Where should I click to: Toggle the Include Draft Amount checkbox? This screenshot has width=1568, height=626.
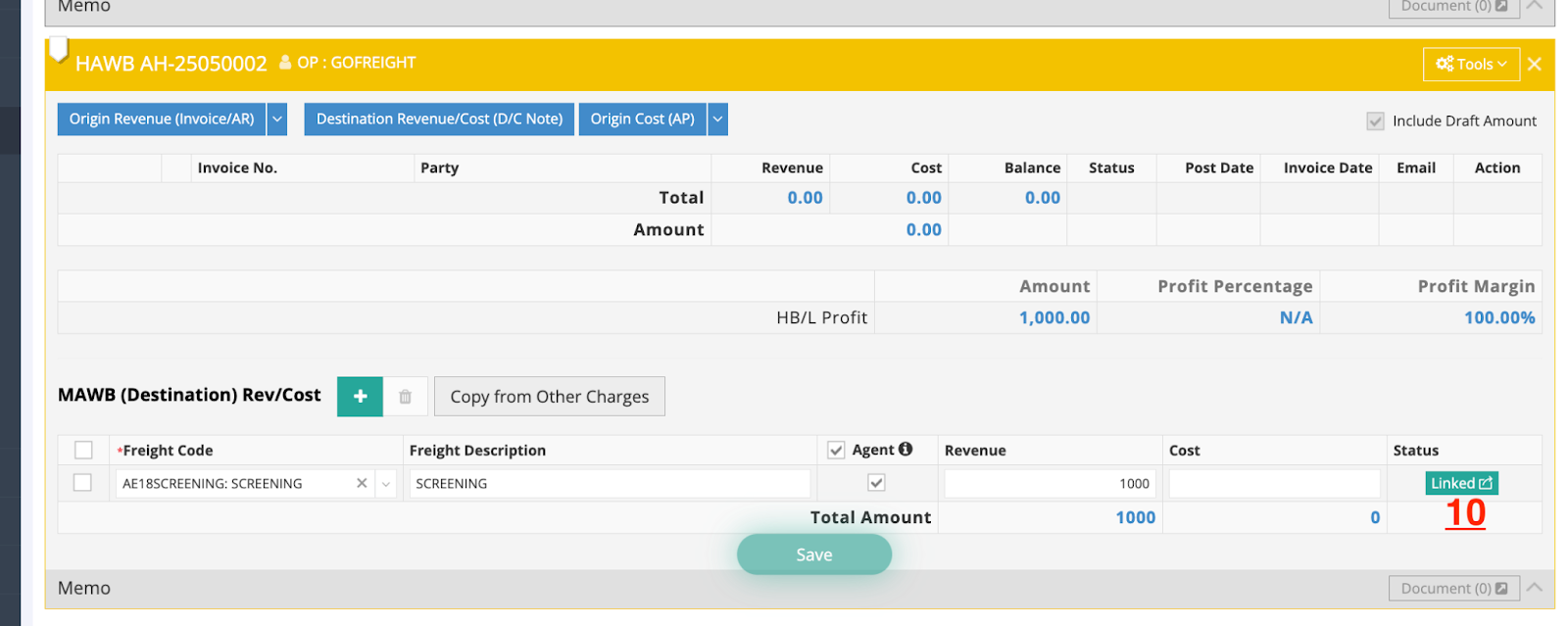click(1375, 120)
